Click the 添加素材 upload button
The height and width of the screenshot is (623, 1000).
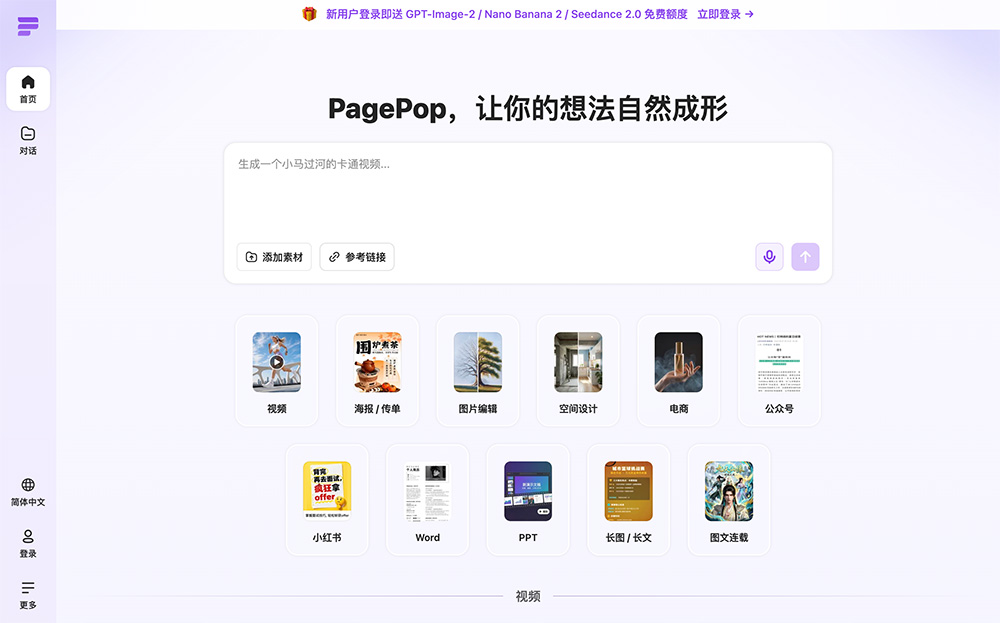274,257
